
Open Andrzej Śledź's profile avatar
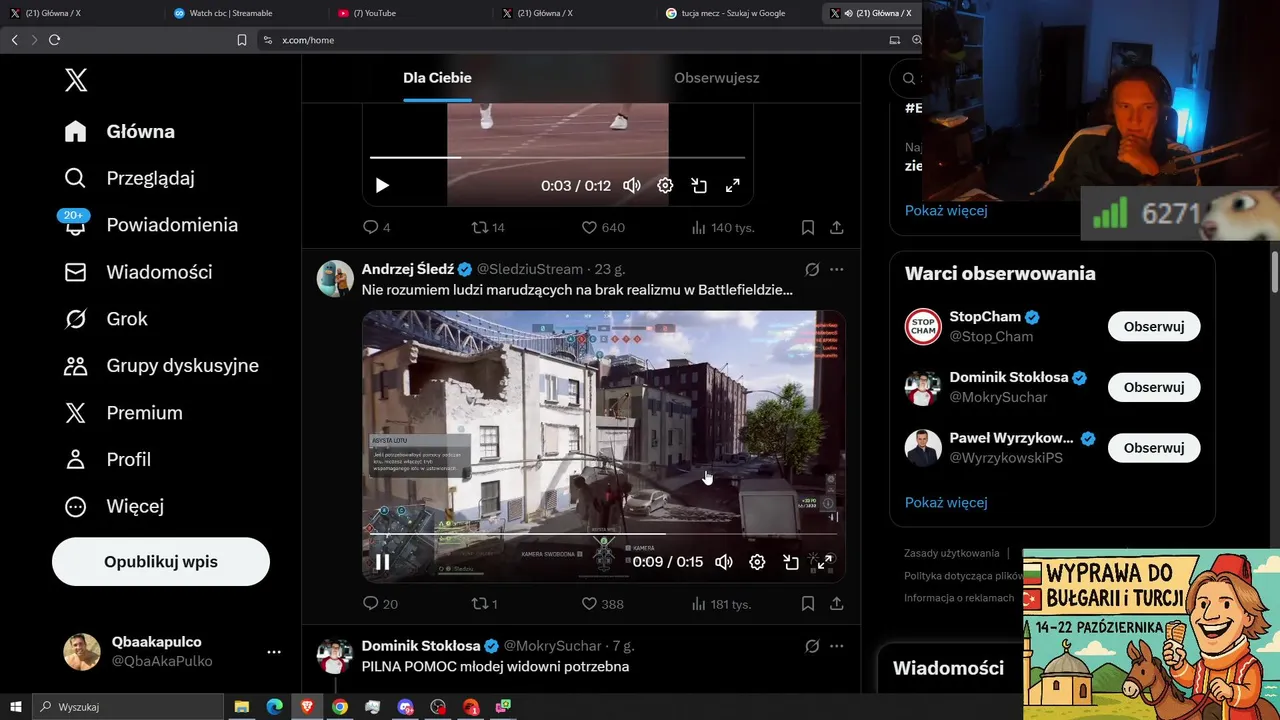pos(336,279)
